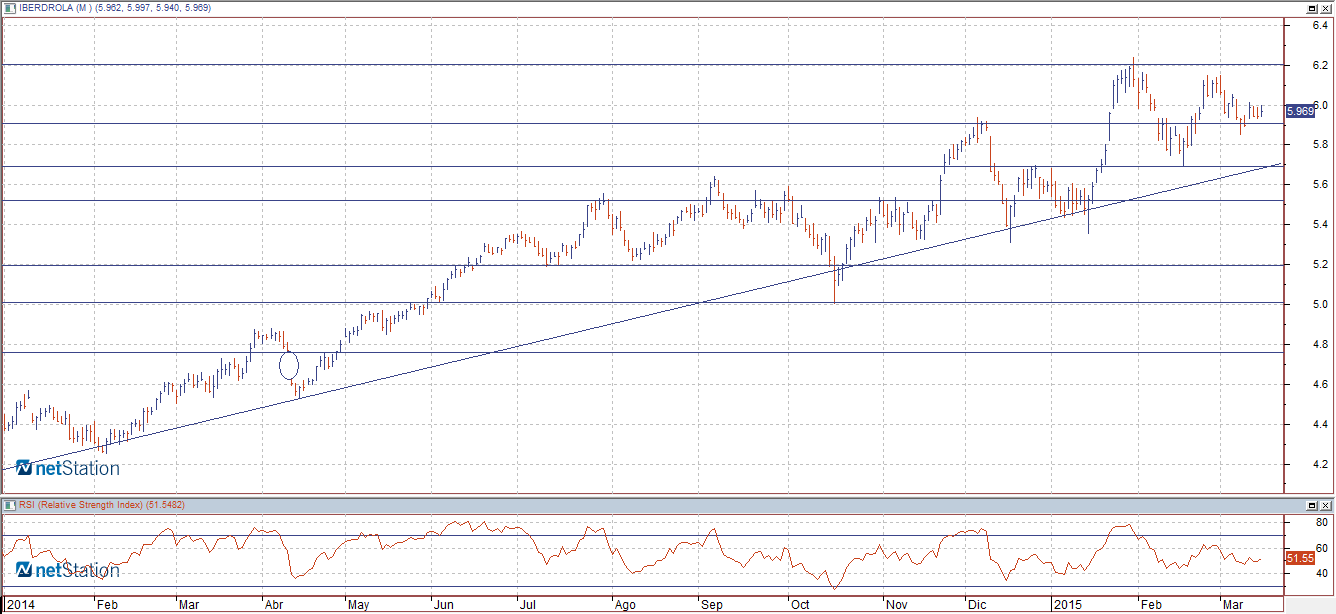Click the 5.2 price axis label
This screenshot has width=1336, height=614.
[1320, 265]
